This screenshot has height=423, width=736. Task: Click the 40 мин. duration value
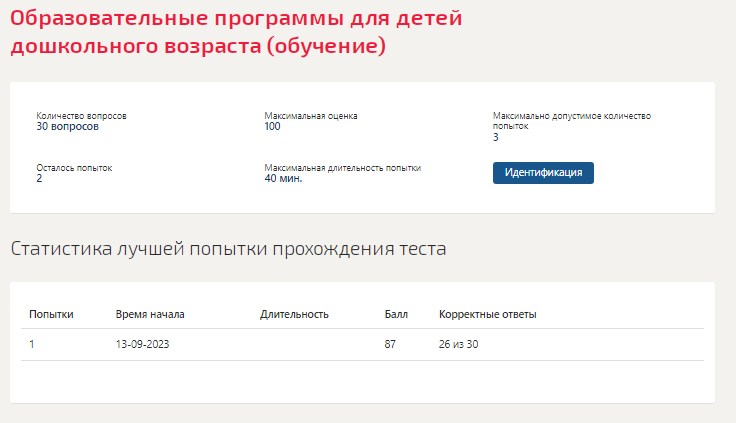284,178
